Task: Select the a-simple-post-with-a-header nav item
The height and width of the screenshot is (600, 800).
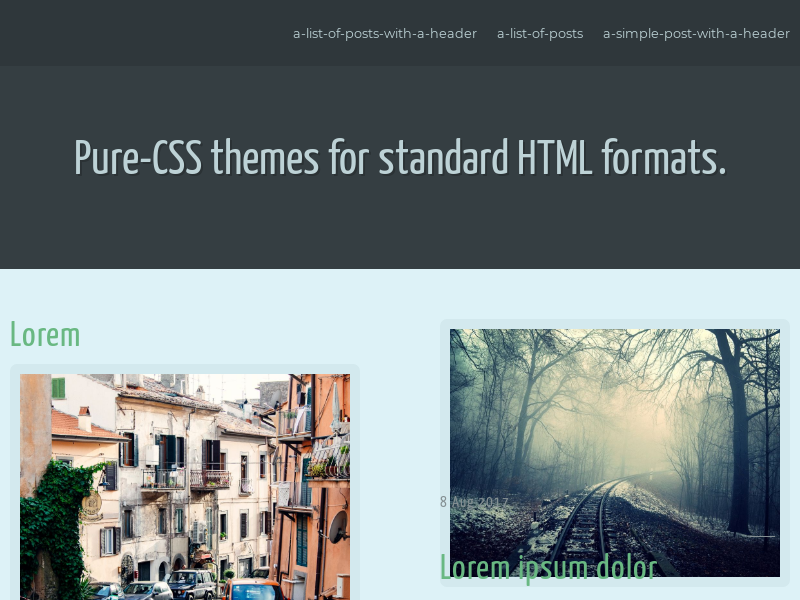Action: (696, 33)
